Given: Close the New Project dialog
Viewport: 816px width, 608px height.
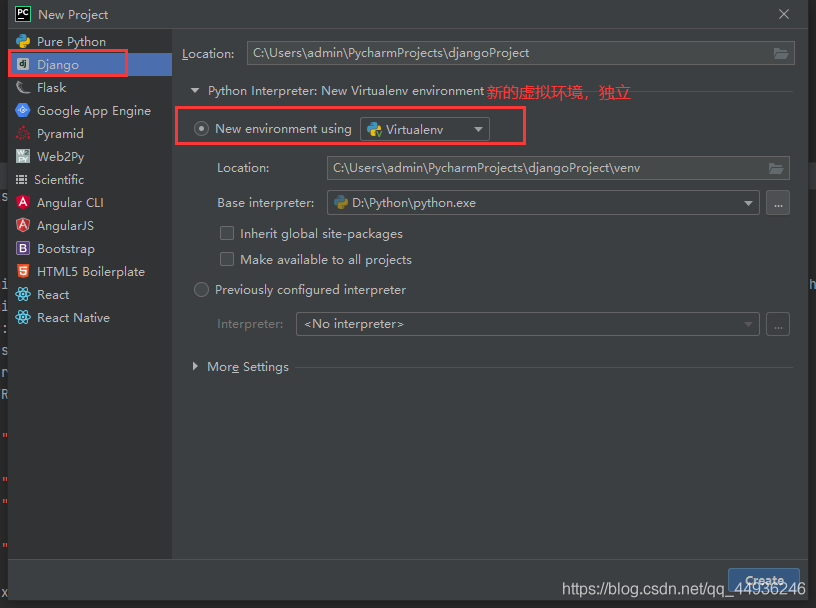Looking at the screenshot, I should point(784,14).
